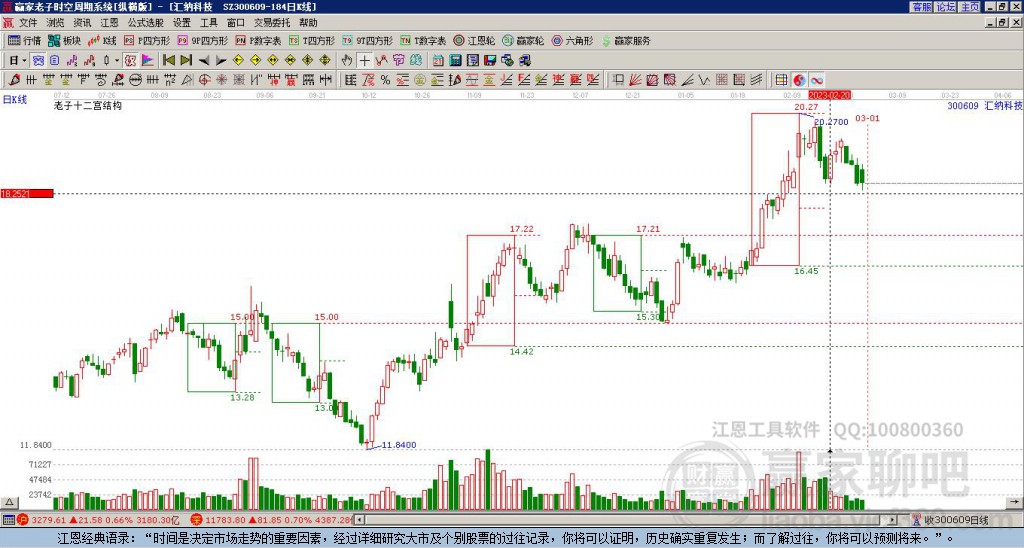Click the red 18.2521 price label
This screenshot has width=1024, height=548.
pyautogui.click(x=27, y=194)
